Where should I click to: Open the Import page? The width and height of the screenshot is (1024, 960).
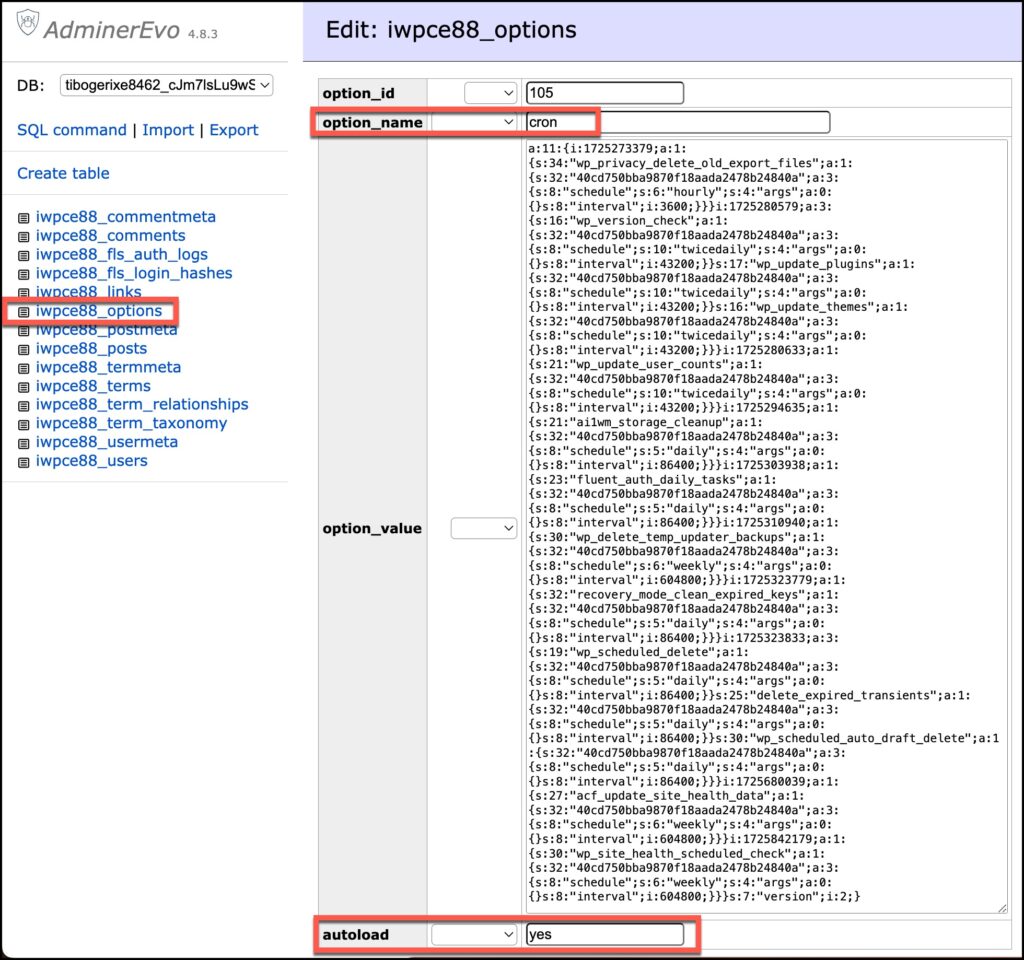pyautogui.click(x=168, y=130)
